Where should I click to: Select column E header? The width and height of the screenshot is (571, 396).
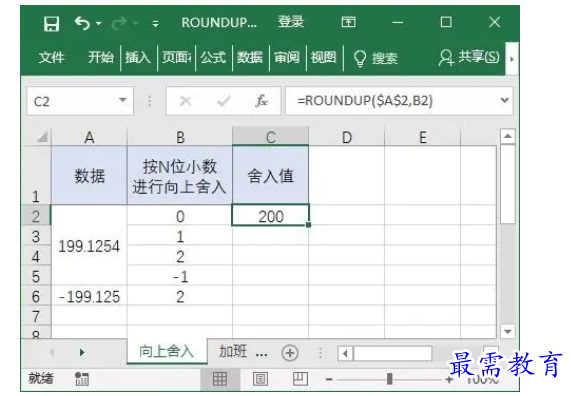pyautogui.click(x=422, y=137)
